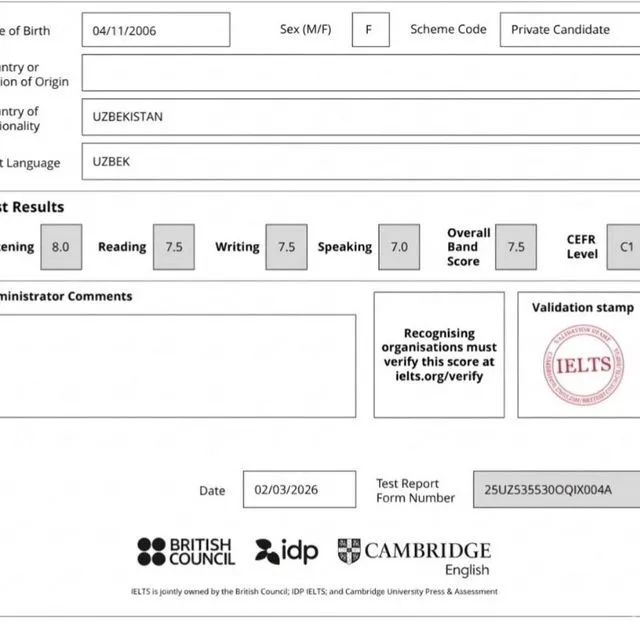Viewport: 640px width, 640px height.
Task: Click the Administrator Comments heading
Action: [x=66, y=296]
